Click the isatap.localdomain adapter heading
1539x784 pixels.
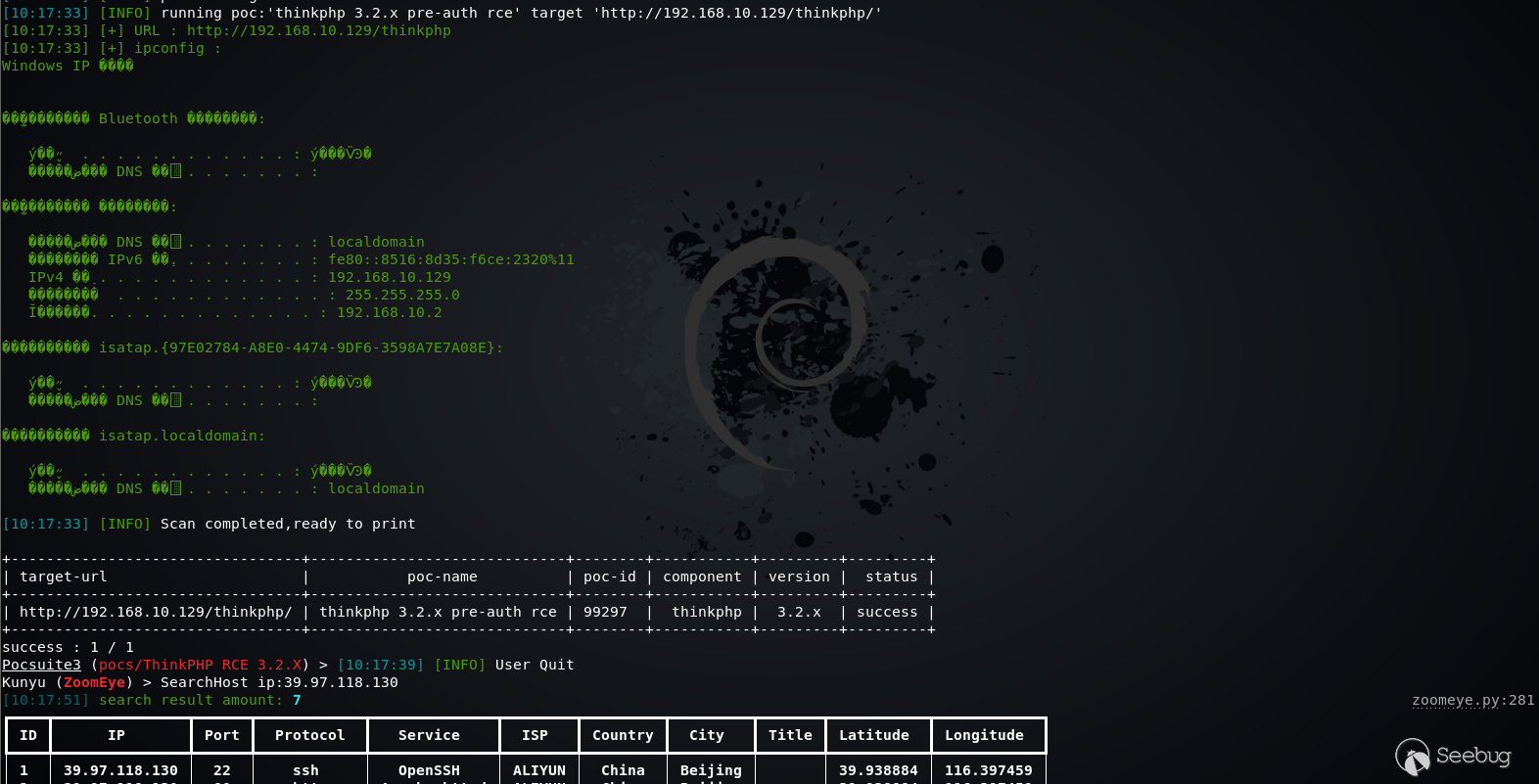[x=133, y=436]
